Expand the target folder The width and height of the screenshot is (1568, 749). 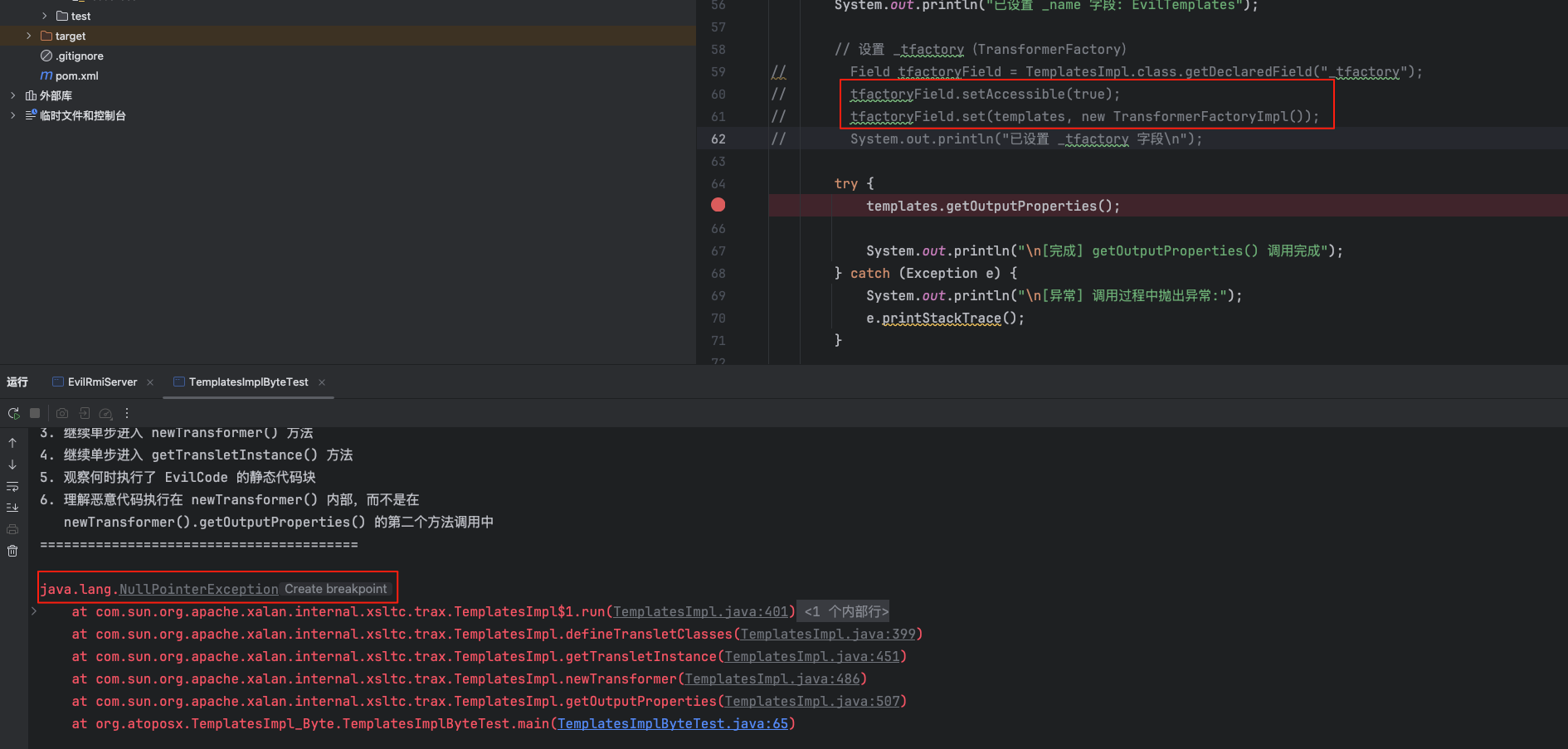pyautogui.click(x=29, y=36)
